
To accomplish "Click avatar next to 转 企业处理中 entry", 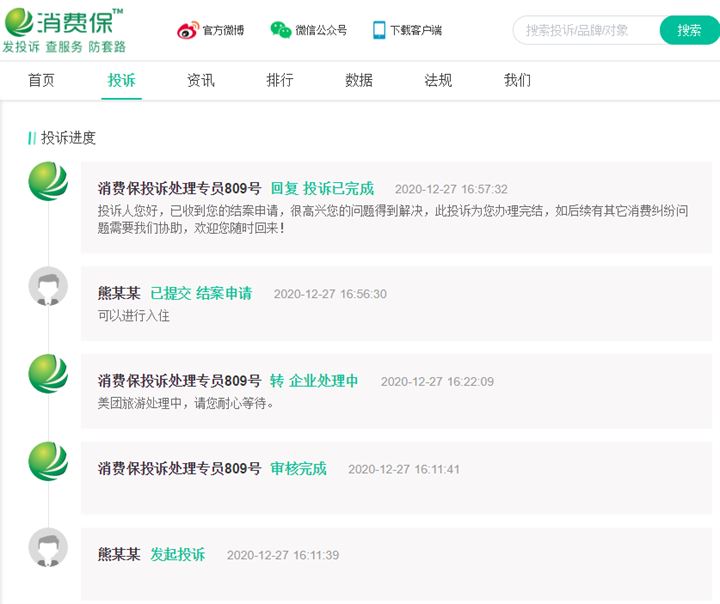I will pyautogui.click(x=48, y=373).
